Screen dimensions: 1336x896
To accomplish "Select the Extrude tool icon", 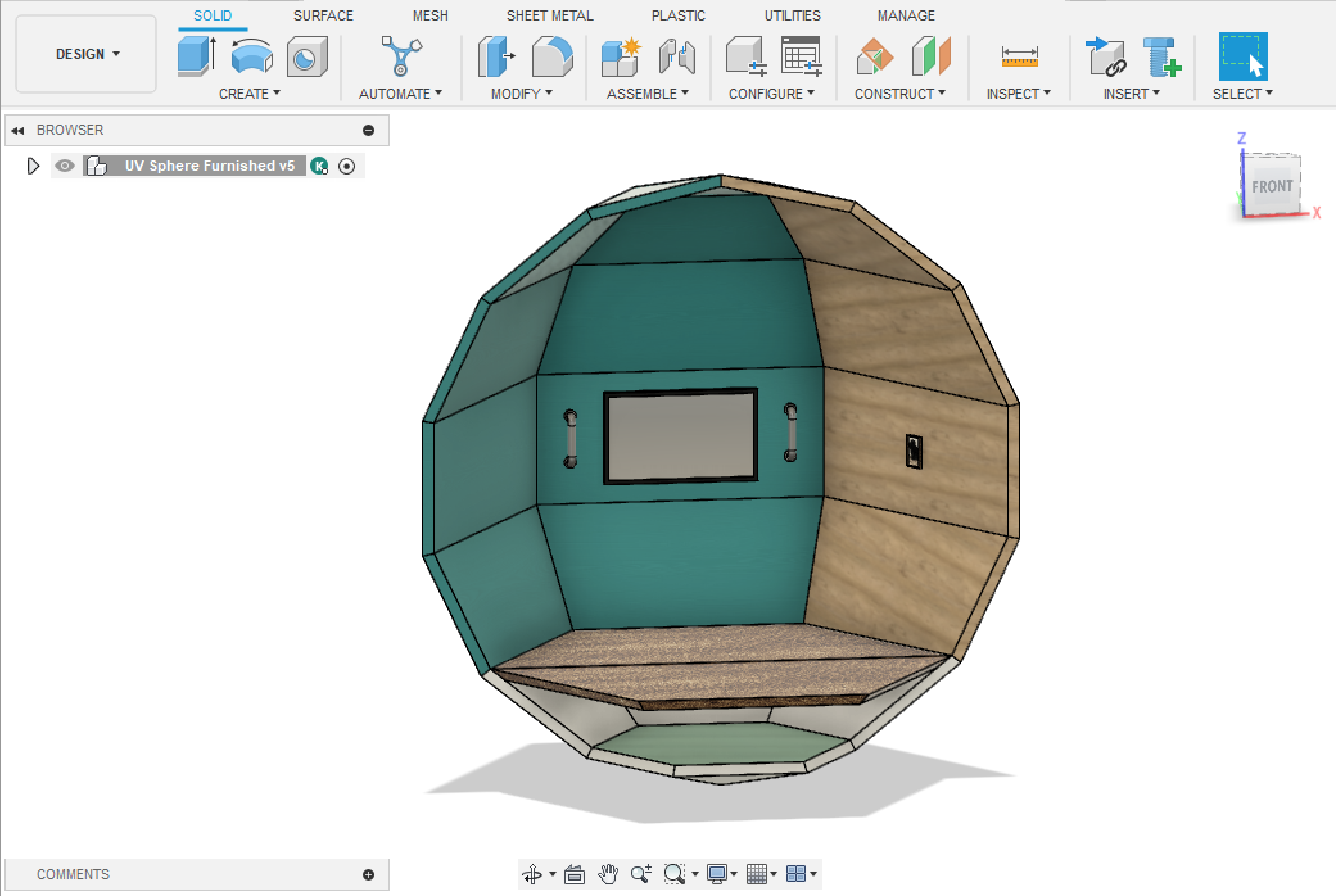I will click(196, 56).
